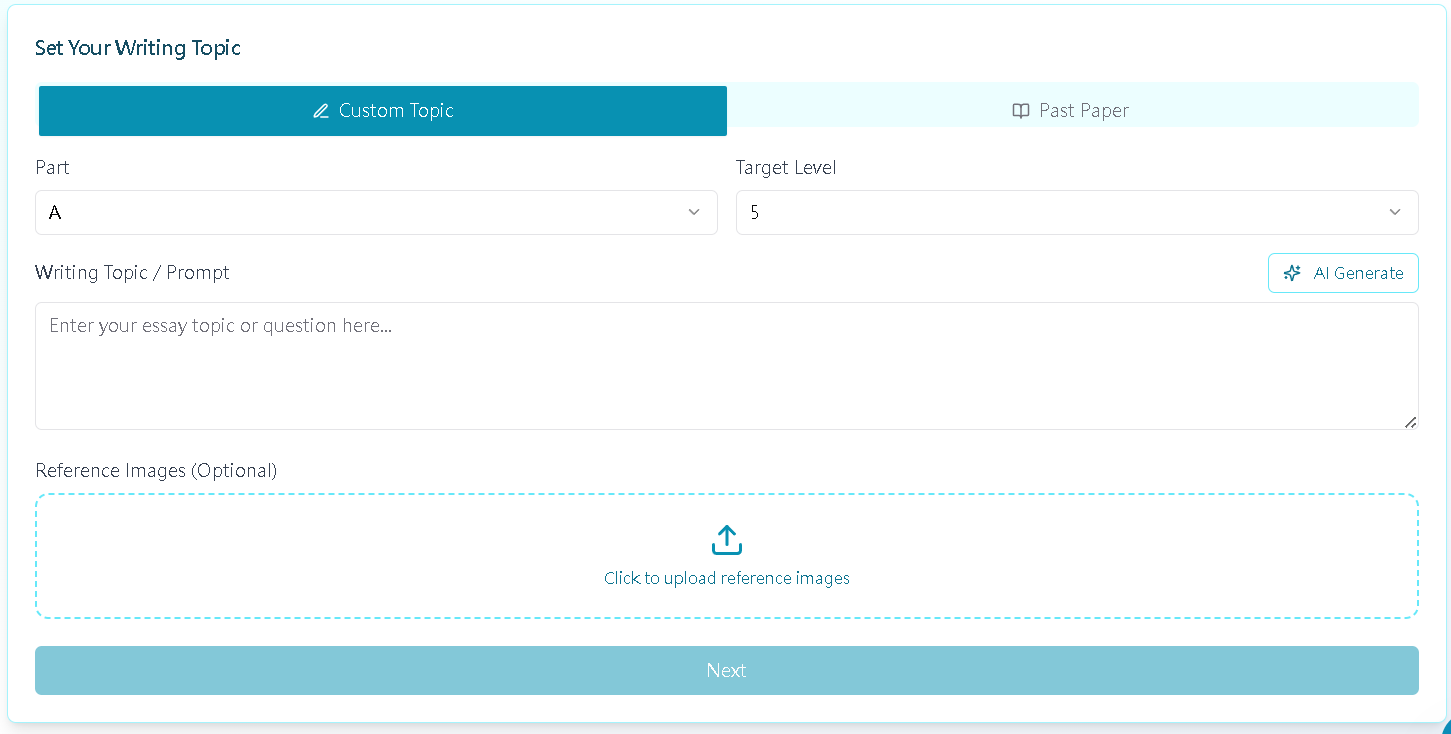This screenshot has width=1451, height=734.
Task: Click the "Reference Images (Optional)" label
Action: (x=156, y=470)
